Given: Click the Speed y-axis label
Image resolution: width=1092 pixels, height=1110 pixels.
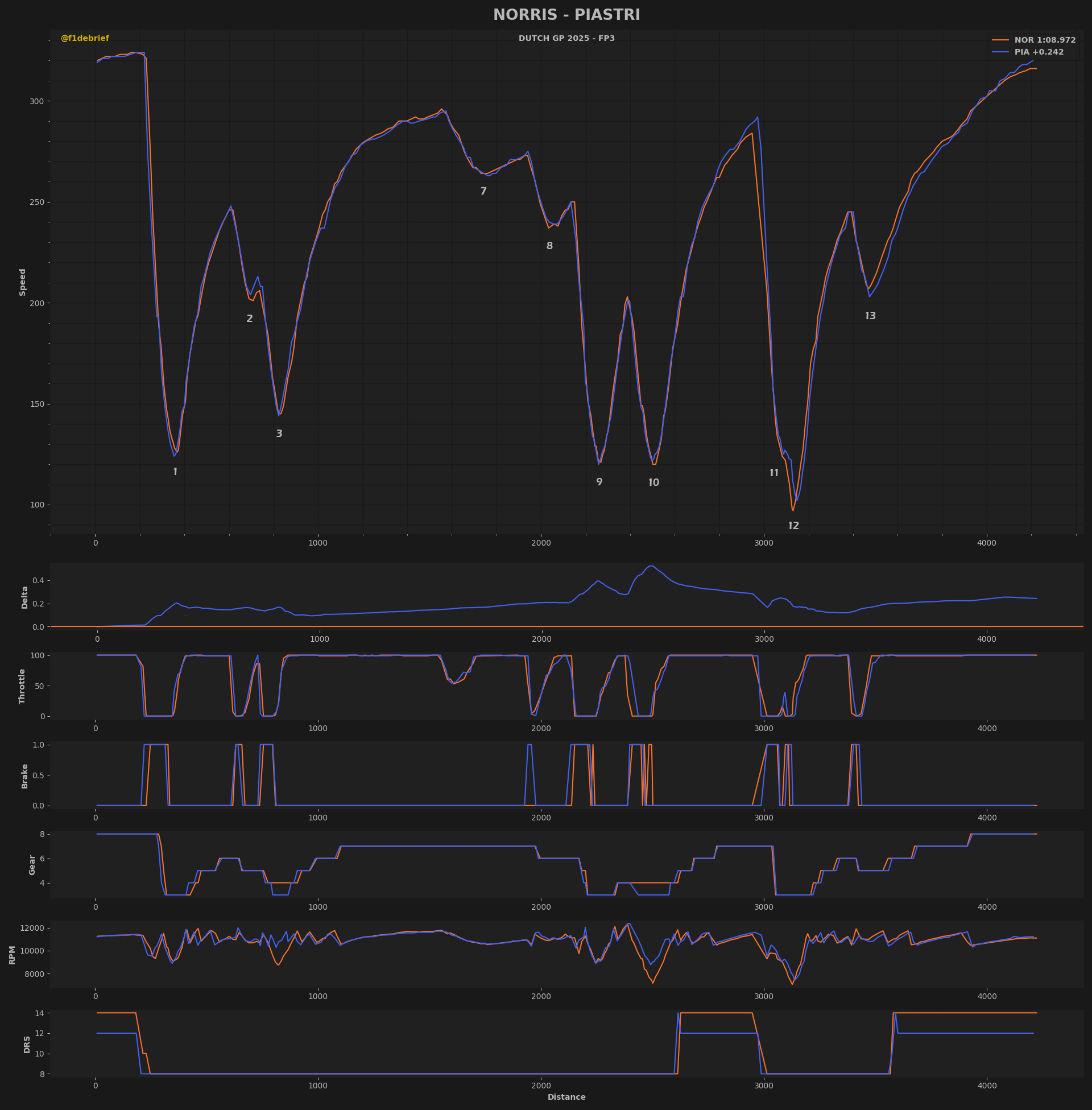Looking at the screenshot, I should pyautogui.click(x=23, y=282).
